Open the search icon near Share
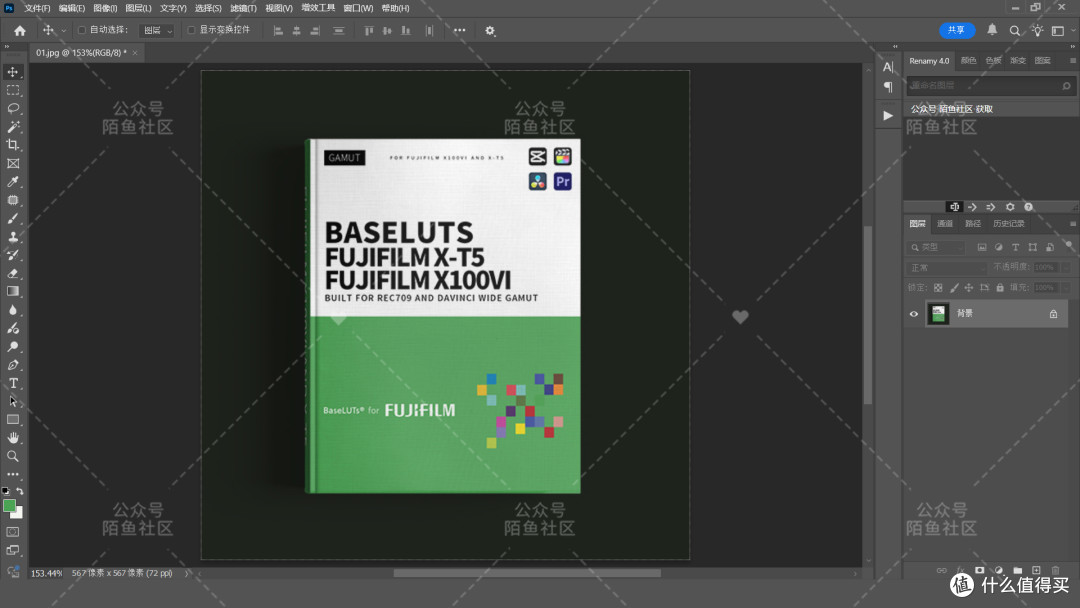Image resolution: width=1080 pixels, height=608 pixels. (x=1015, y=30)
